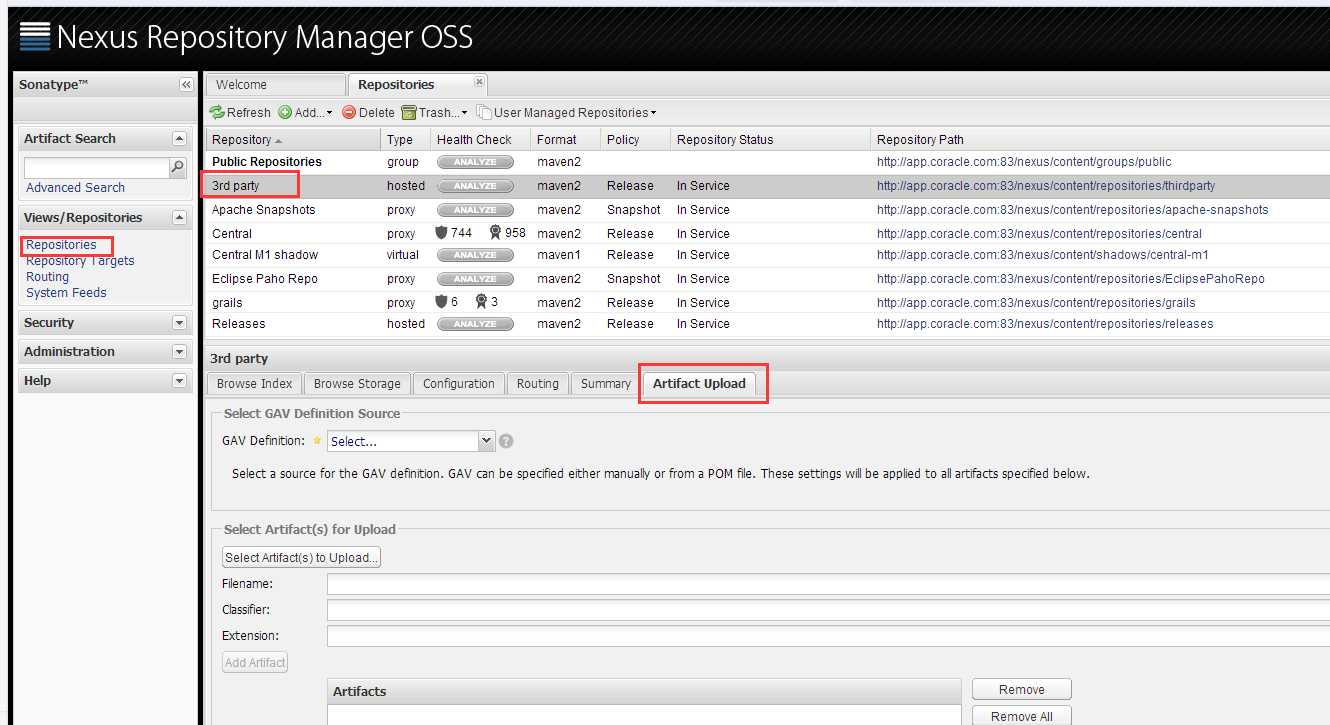
Task: Open the Browse Storage tab
Action: (x=357, y=384)
